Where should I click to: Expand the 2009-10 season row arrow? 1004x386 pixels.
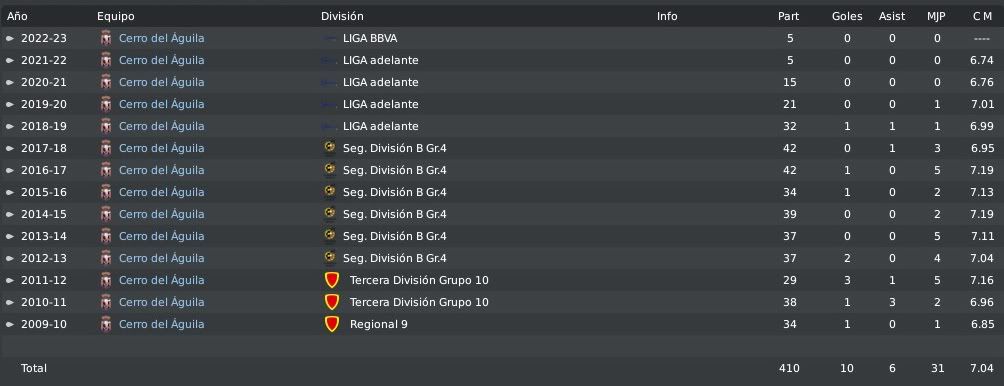pyautogui.click(x=10, y=324)
